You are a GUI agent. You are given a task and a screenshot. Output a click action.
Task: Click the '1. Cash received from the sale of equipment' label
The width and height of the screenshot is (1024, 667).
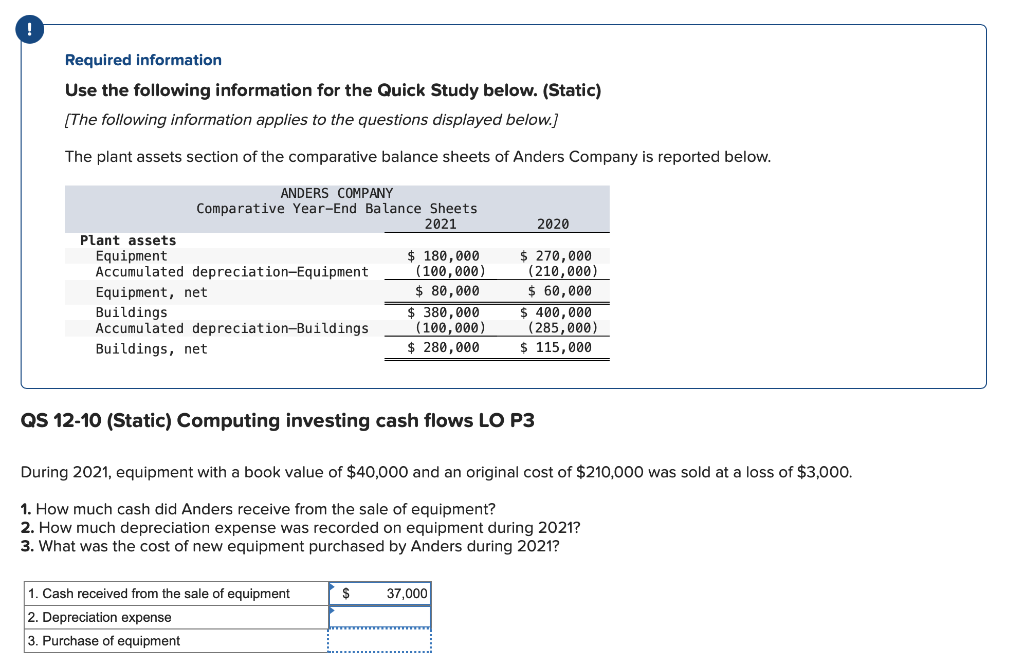coord(159,593)
